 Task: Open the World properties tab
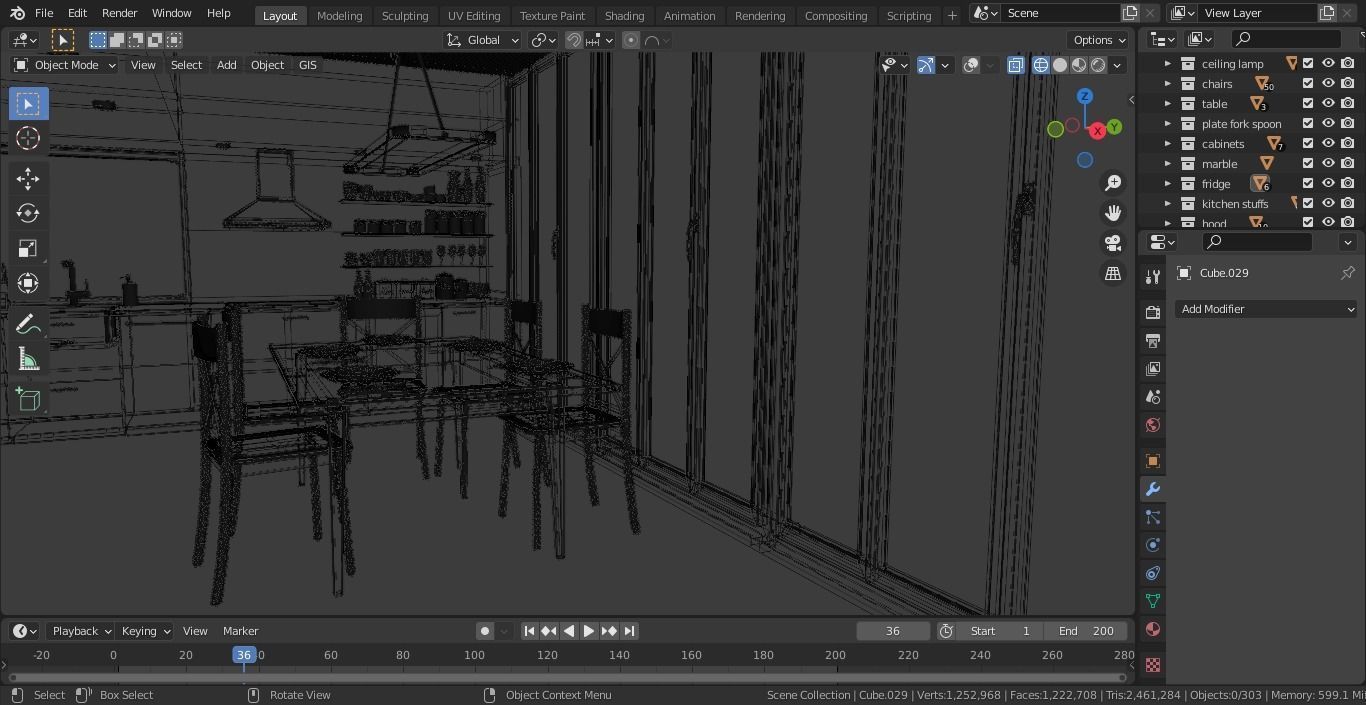[x=1153, y=425]
